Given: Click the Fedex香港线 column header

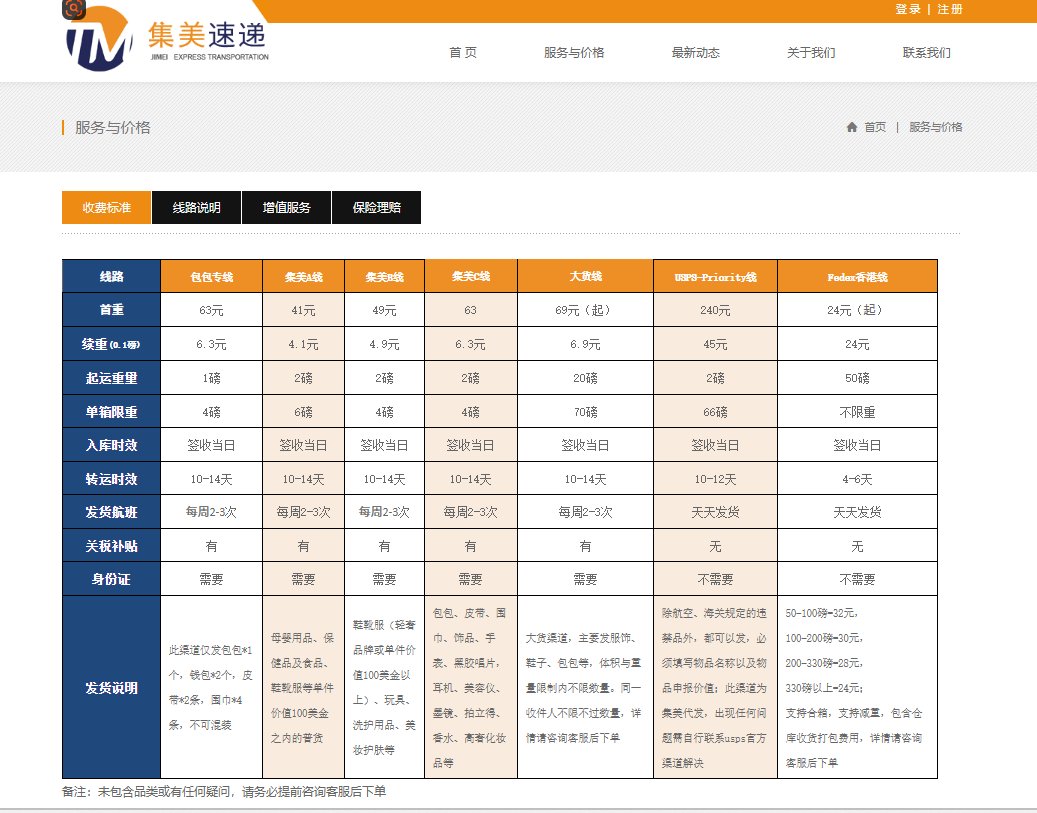Looking at the screenshot, I should (856, 275).
